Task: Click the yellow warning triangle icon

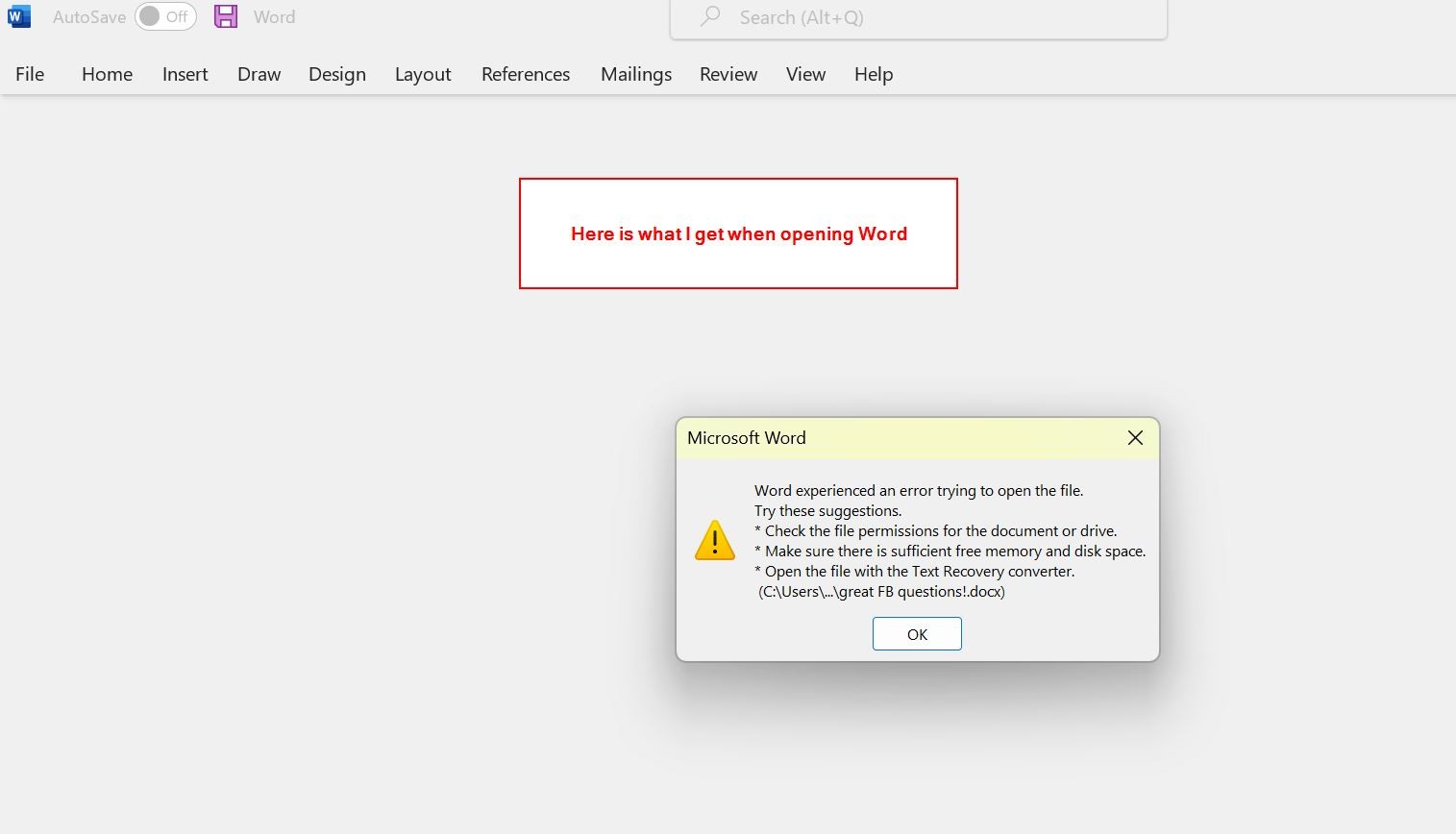Action: click(715, 540)
